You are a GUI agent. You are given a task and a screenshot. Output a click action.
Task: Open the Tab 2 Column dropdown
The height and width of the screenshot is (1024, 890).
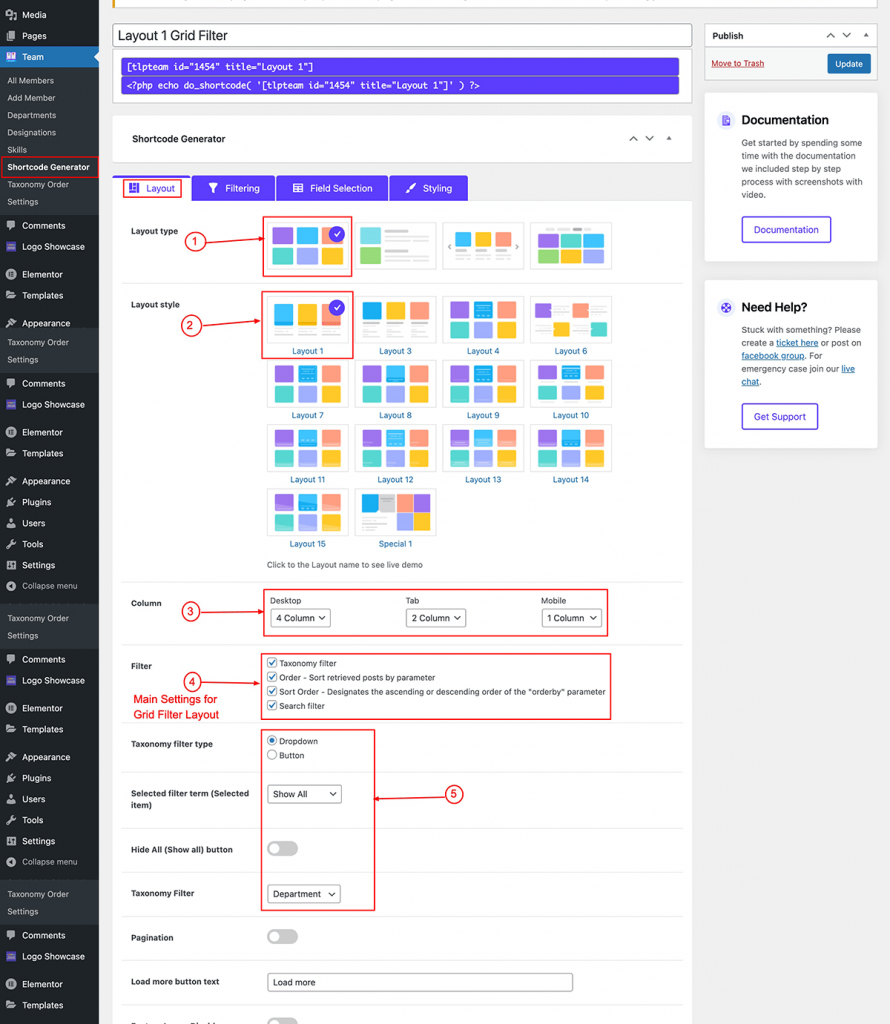436,618
